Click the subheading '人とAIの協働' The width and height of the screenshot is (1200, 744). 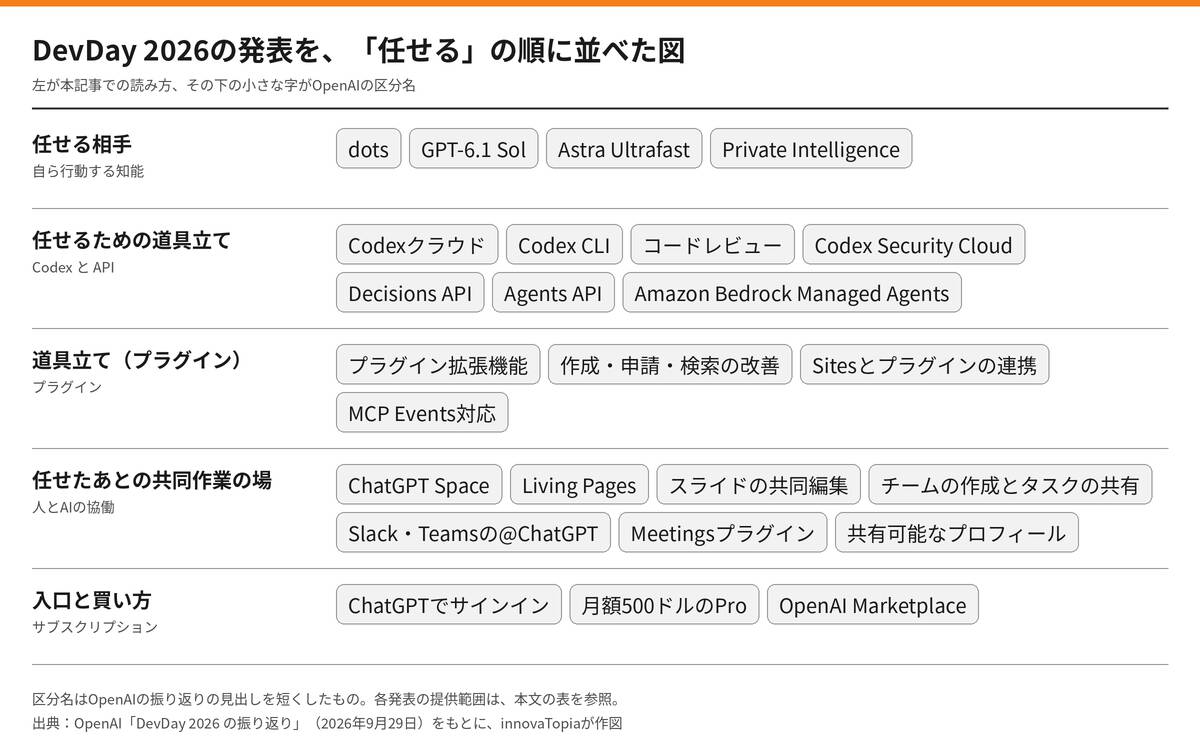pos(73,507)
